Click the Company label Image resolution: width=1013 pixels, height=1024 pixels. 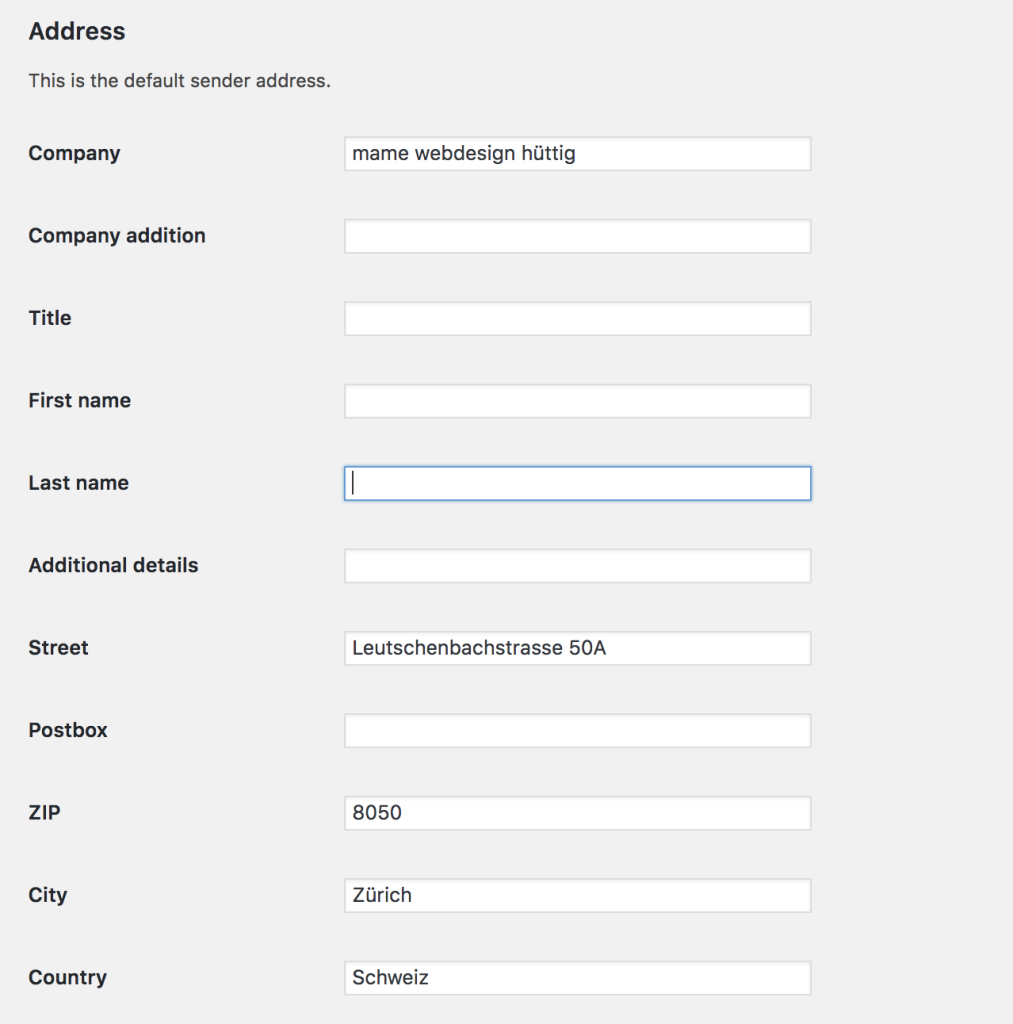point(74,153)
